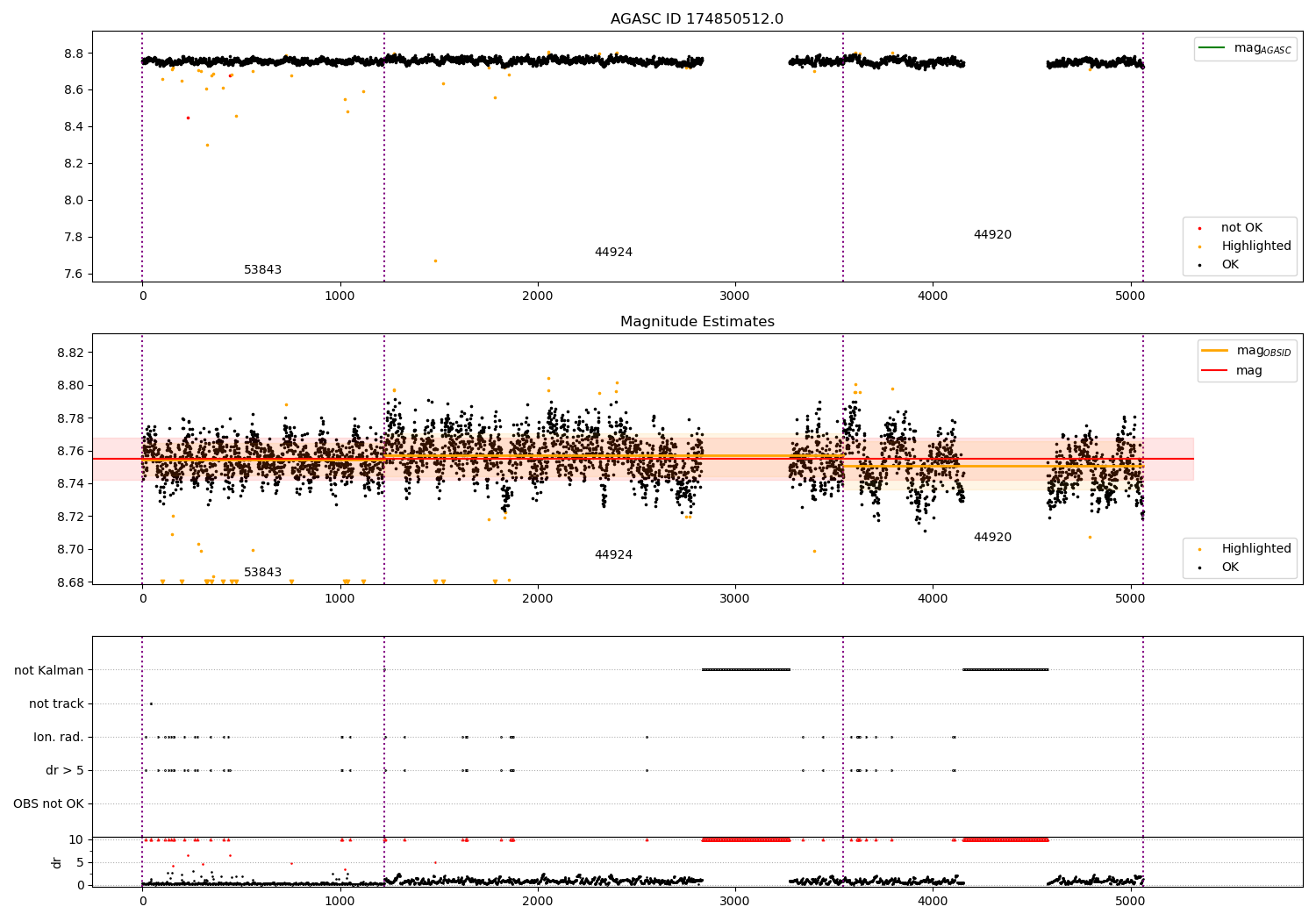
Task: Click the '7.6' y-axis tick of the top plot
Action: coord(73,275)
